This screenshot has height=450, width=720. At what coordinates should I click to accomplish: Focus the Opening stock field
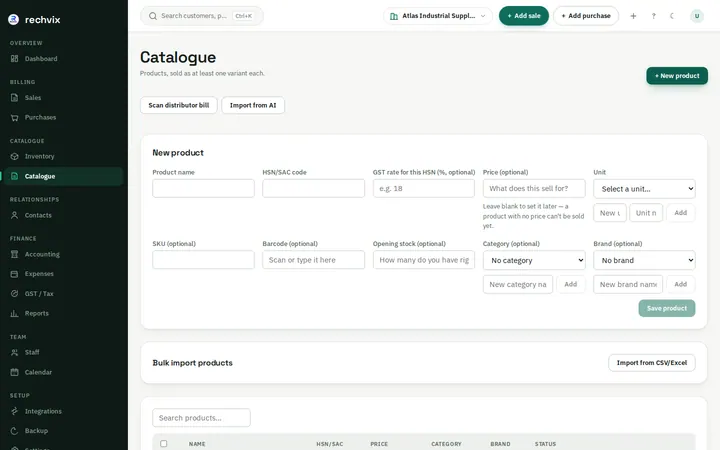click(x=424, y=260)
